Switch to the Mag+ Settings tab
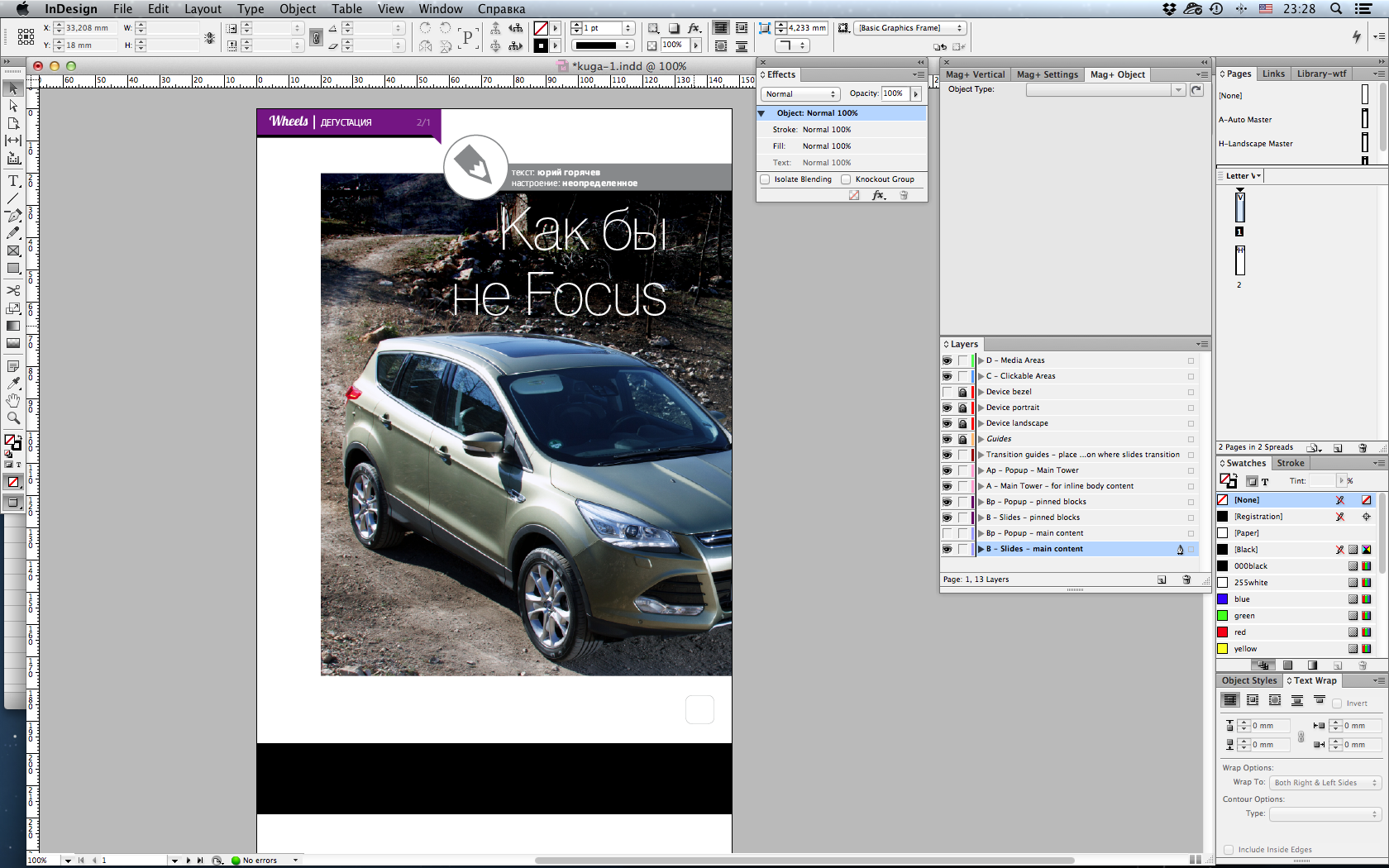 pos(1048,74)
